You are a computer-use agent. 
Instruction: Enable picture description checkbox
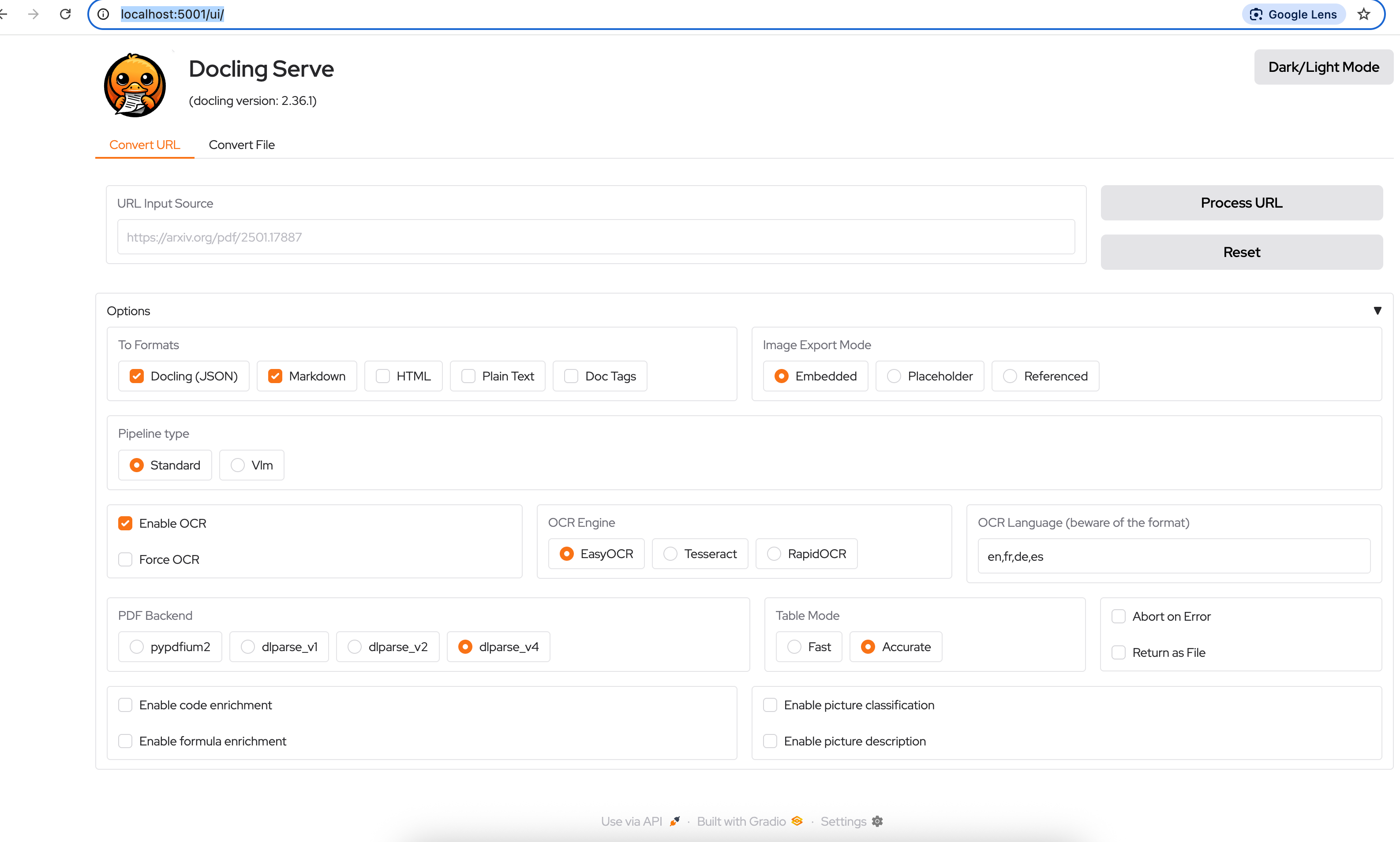[771, 741]
